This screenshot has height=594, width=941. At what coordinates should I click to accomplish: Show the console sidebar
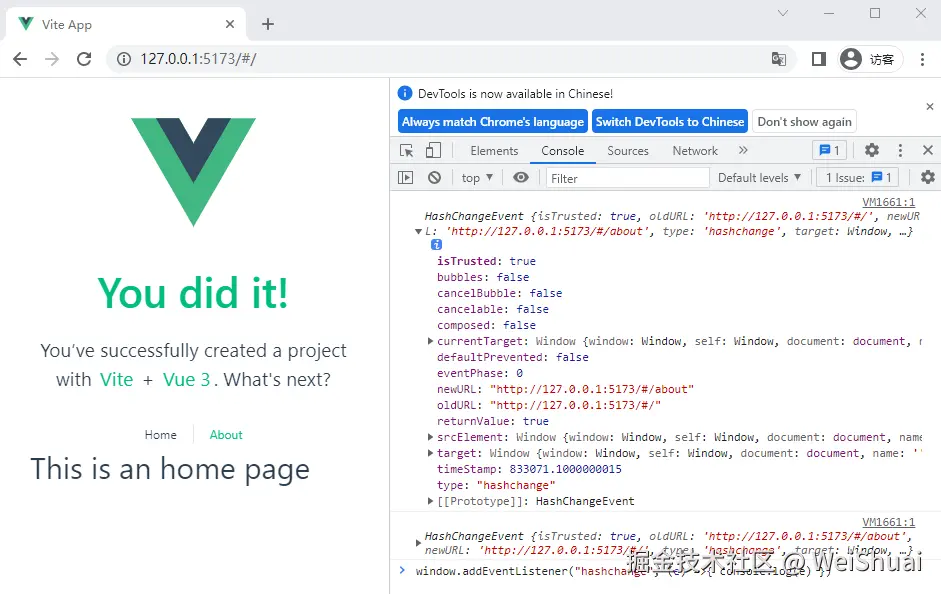(406, 178)
